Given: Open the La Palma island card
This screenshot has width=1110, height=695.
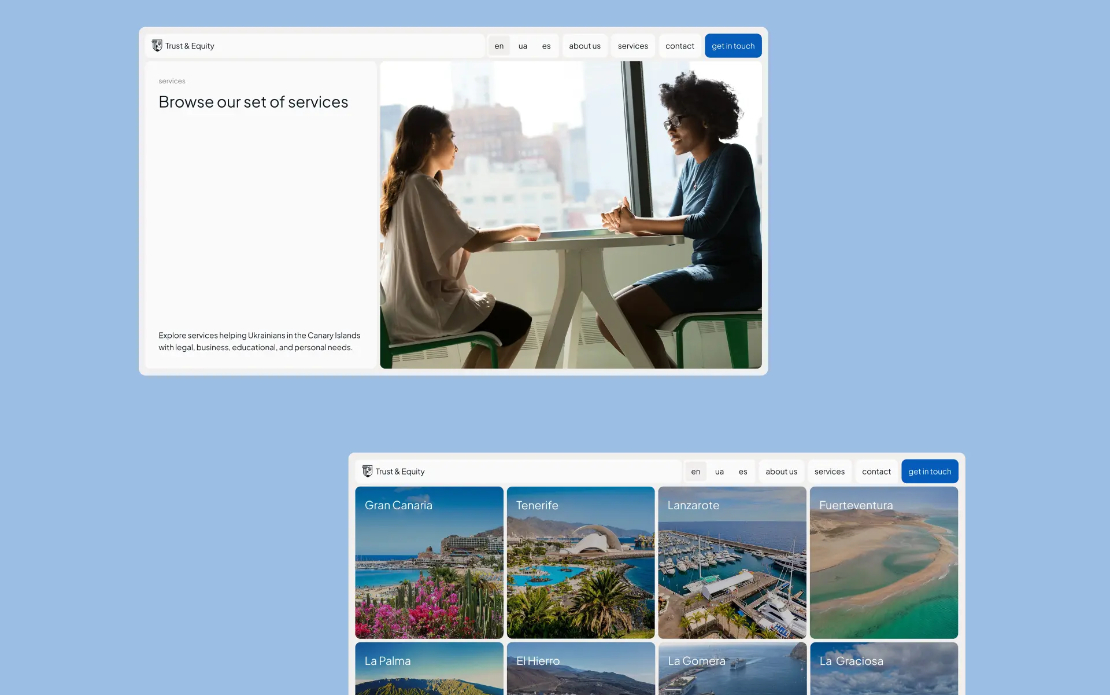Looking at the screenshot, I should 429,669.
